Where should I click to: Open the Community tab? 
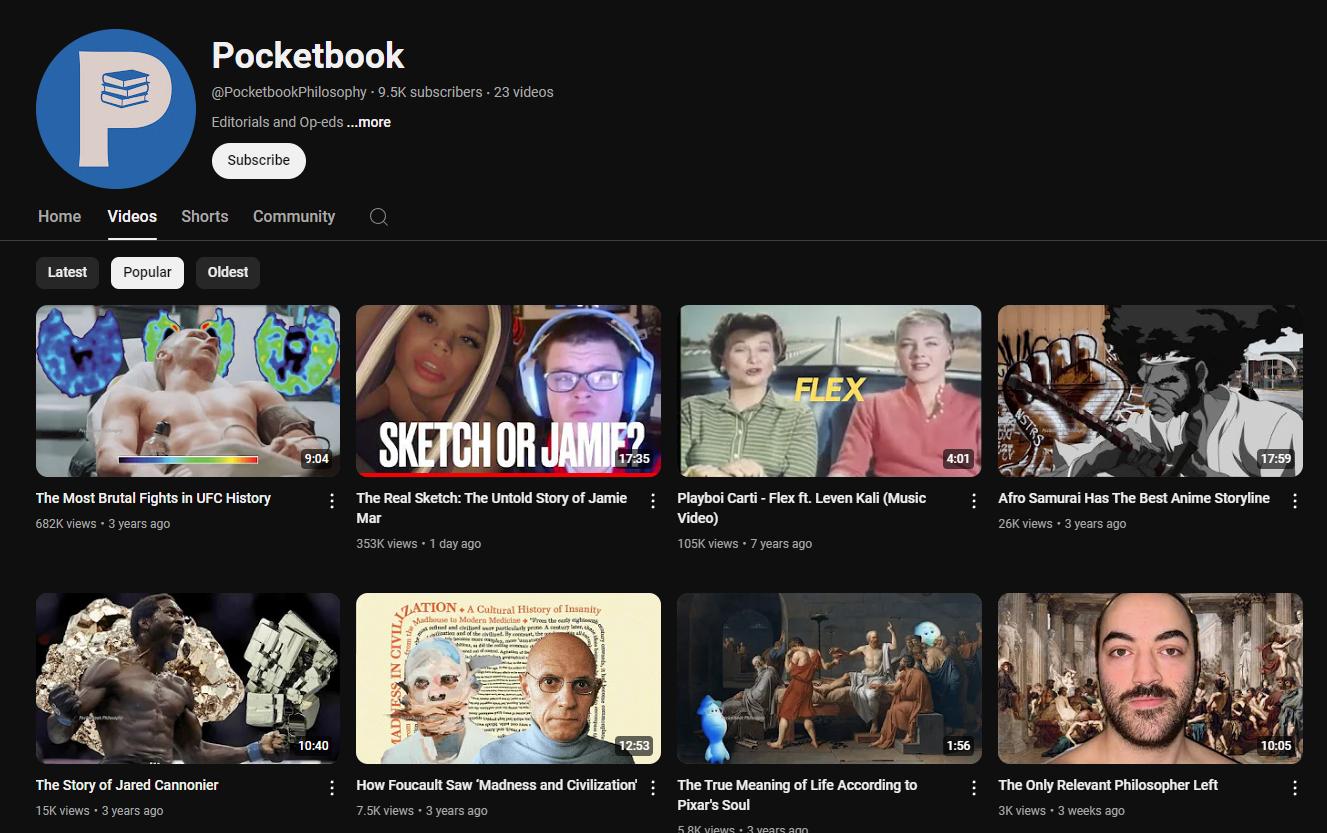pyautogui.click(x=294, y=216)
